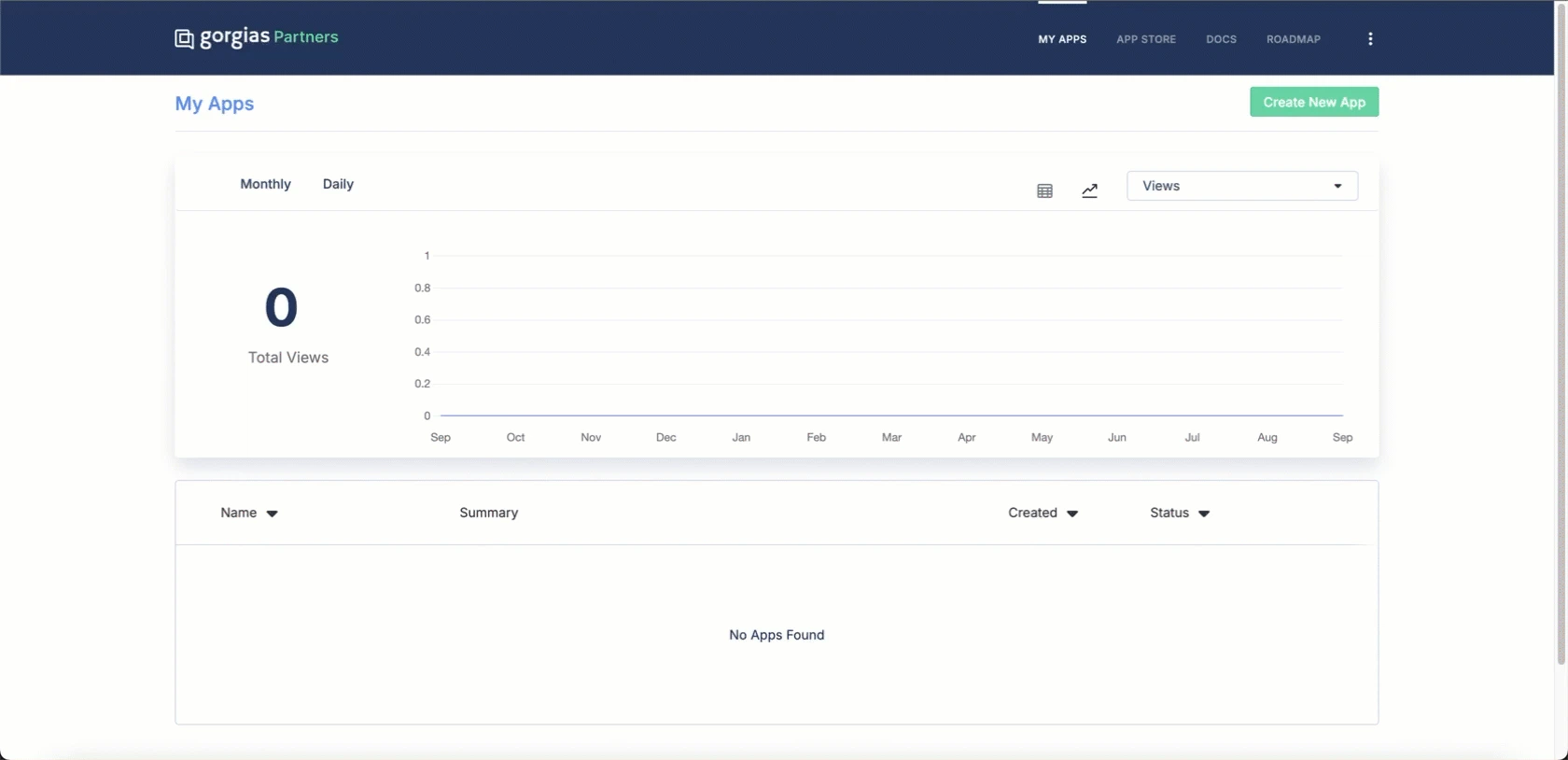Screen dimensions: 1568x760
Task: Click the 0.4 value on chart y-axis
Action: click(x=423, y=352)
